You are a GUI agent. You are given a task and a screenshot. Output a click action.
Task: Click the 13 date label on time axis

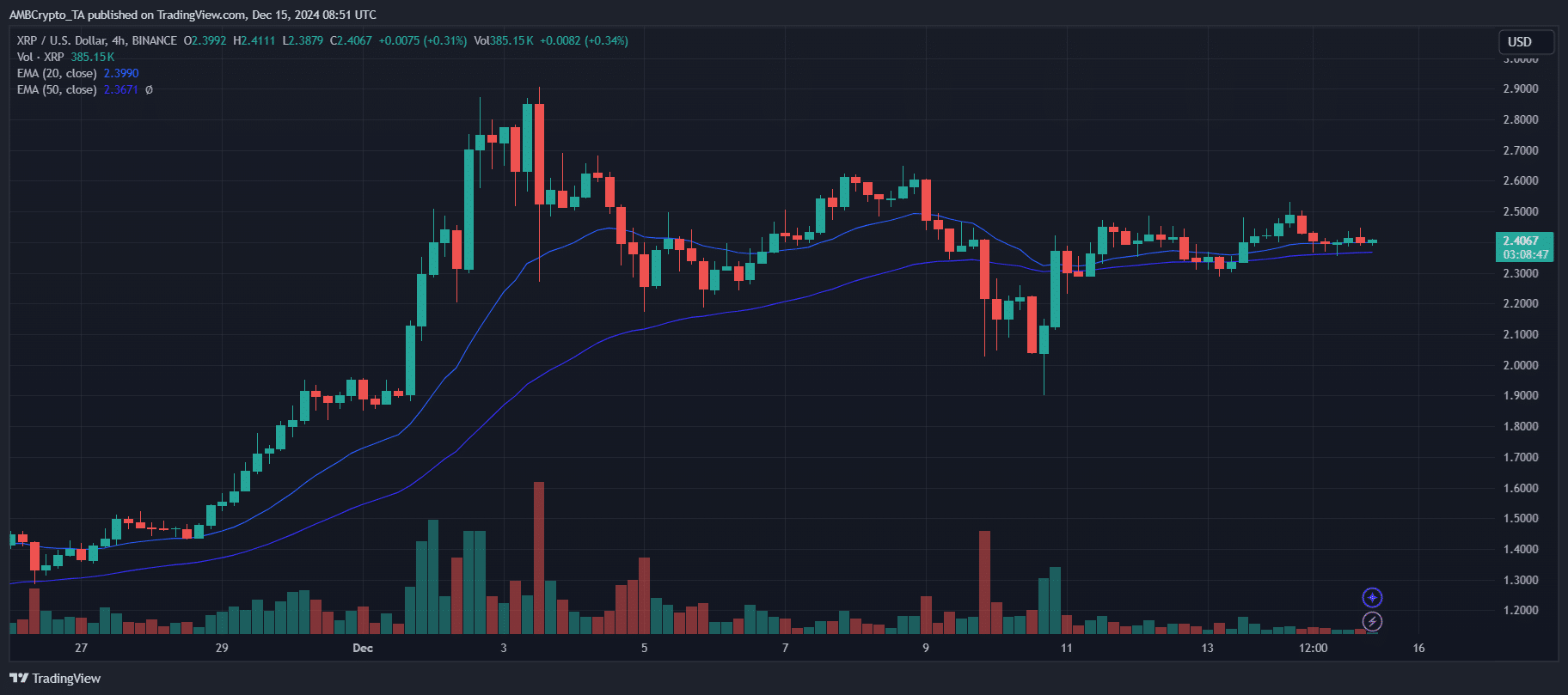click(x=1207, y=648)
